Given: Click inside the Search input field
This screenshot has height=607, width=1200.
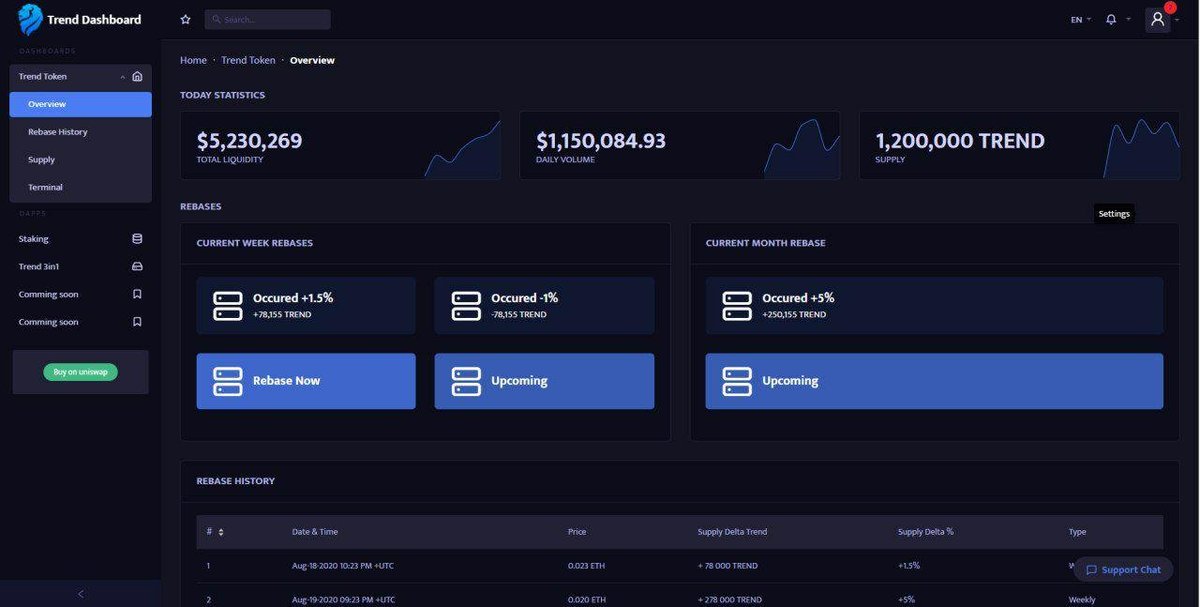Looking at the screenshot, I should (265, 18).
